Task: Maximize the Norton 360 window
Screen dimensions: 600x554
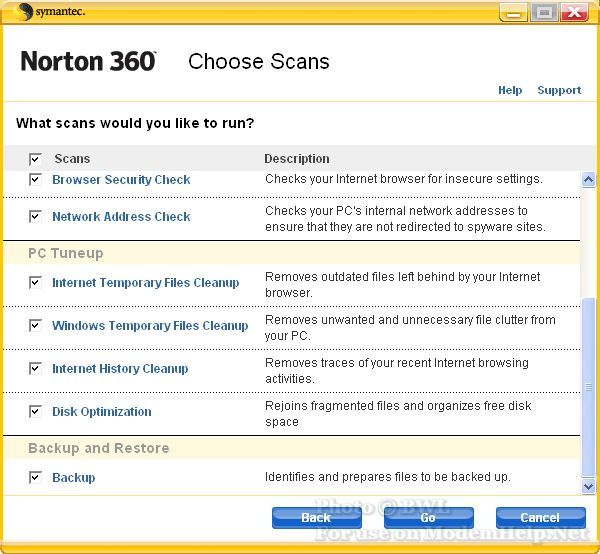Action: click(x=544, y=13)
